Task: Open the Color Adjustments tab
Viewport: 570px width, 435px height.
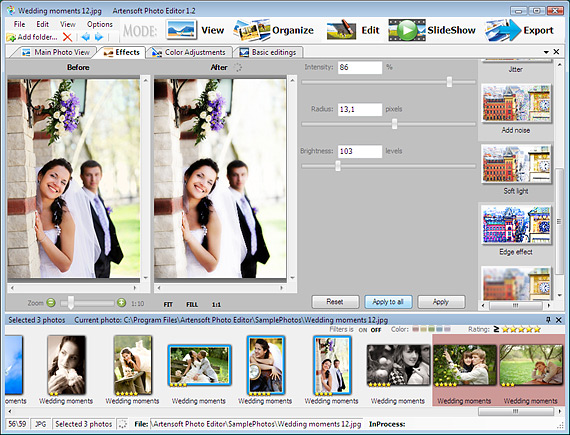Action: click(189, 52)
